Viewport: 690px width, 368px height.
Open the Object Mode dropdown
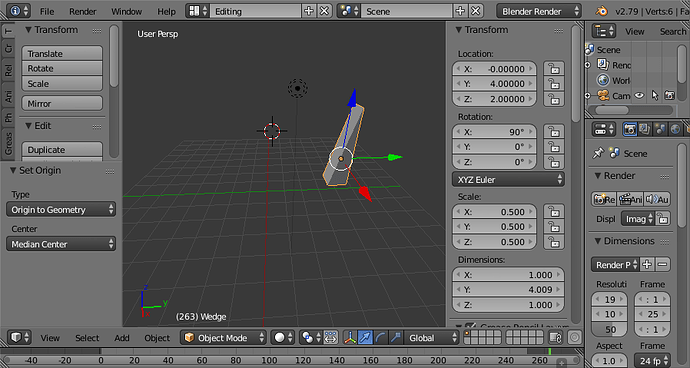pyautogui.click(x=224, y=338)
